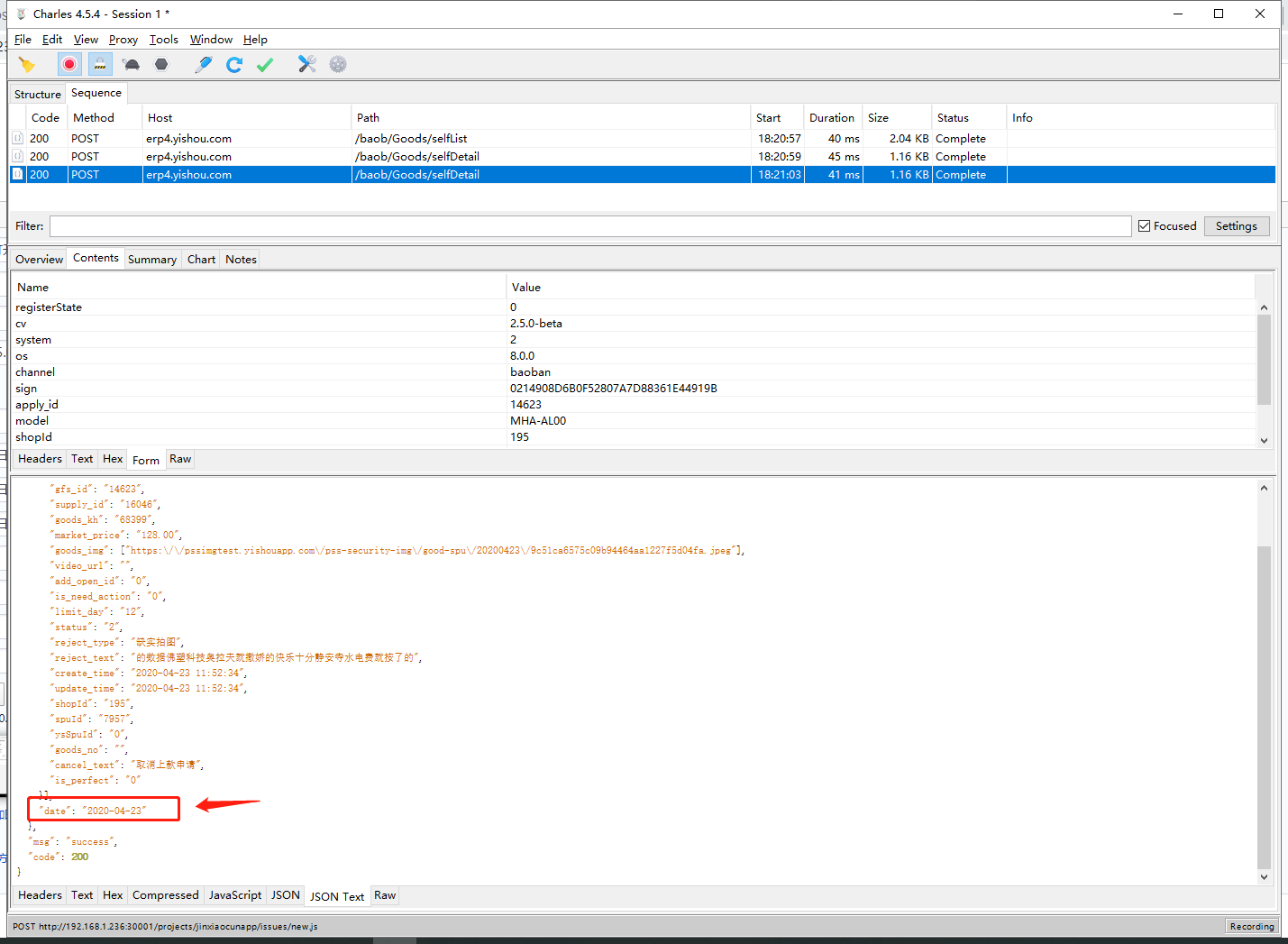Viewport: 1288px width, 944px height.
Task: Click JSON pane scroll down arrow
Action: [x=1264, y=876]
